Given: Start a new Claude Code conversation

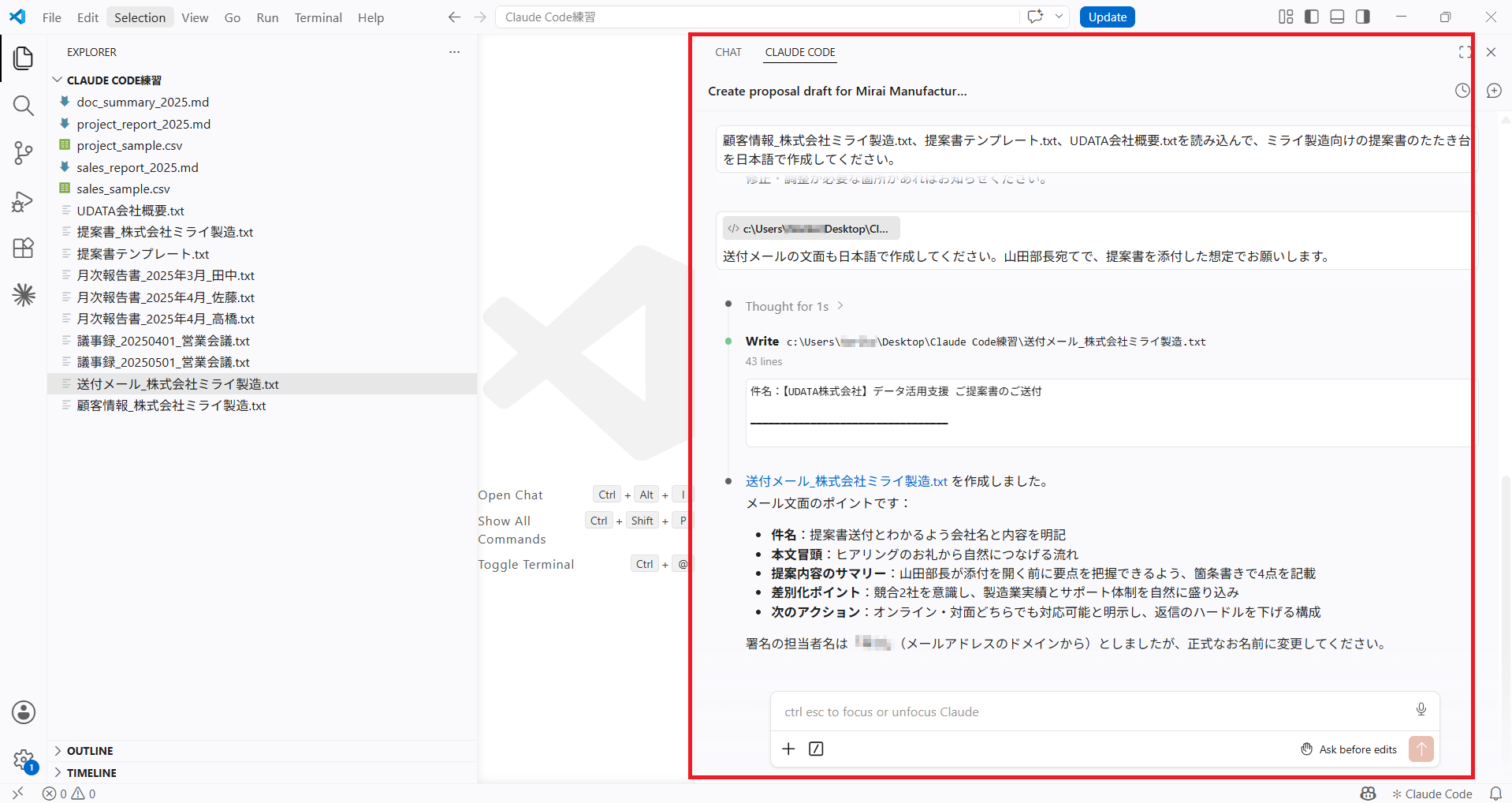Looking at the screenshot, I should [1494, 91].
